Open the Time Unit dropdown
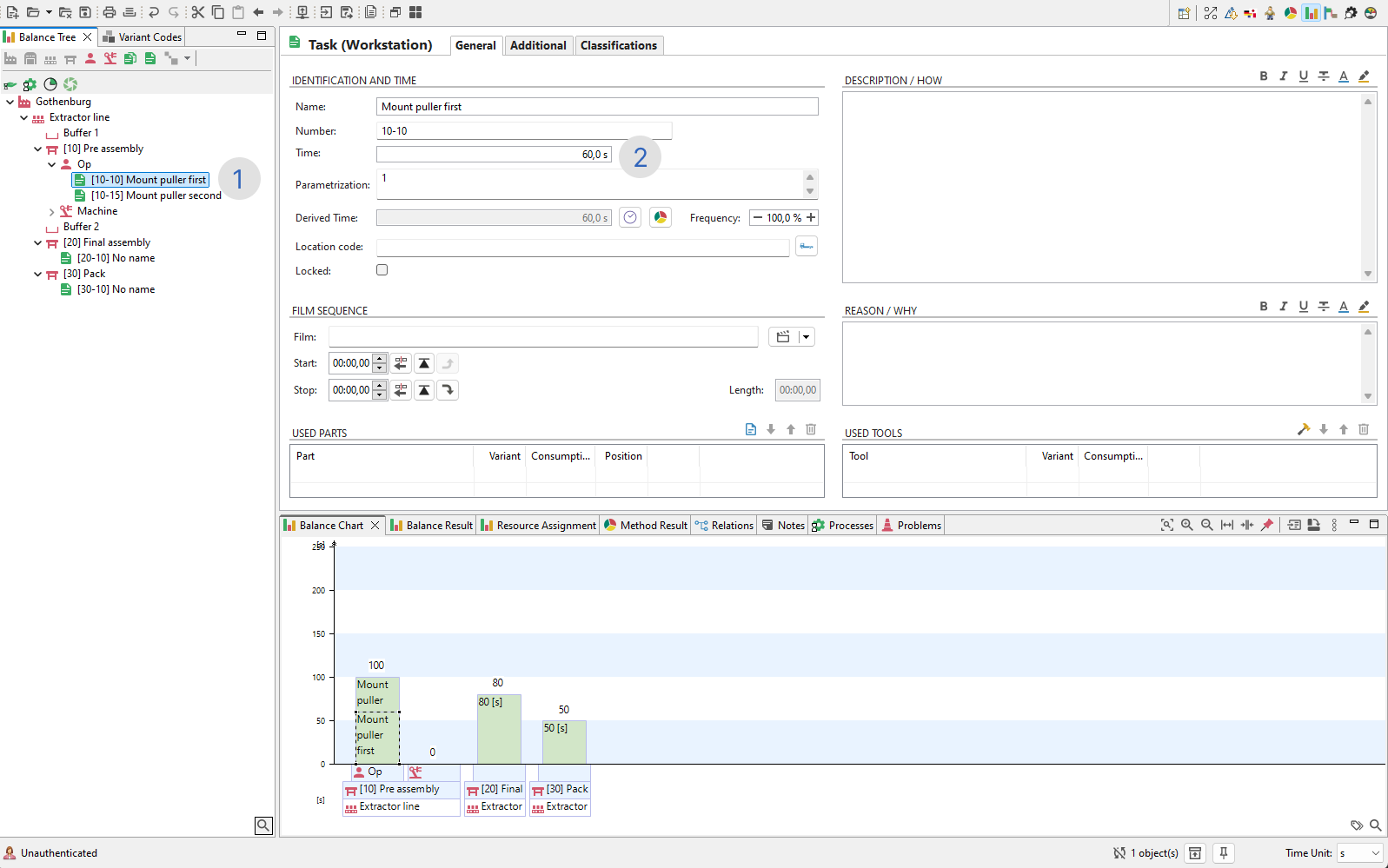The width and height of the screenshot is (1388, 868). point(1360,853)
